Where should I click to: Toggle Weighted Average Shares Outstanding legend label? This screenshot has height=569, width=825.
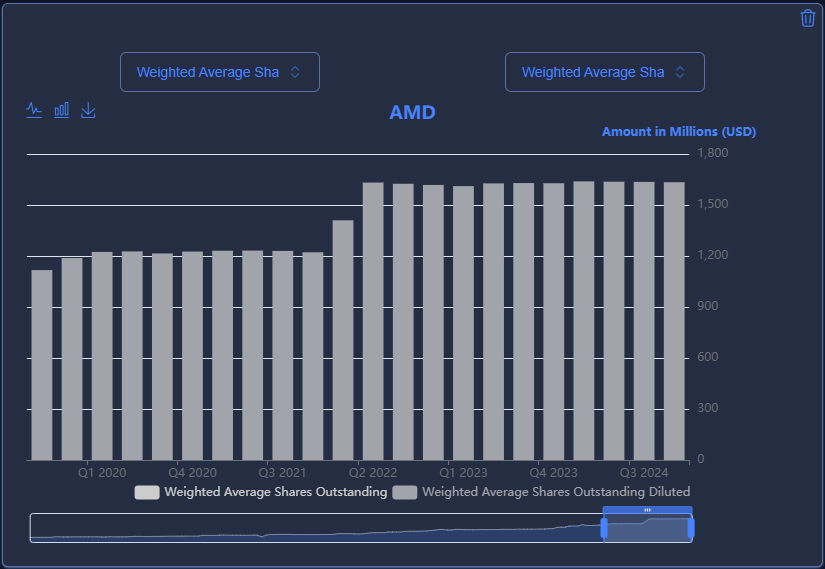(x=275, y=492)
